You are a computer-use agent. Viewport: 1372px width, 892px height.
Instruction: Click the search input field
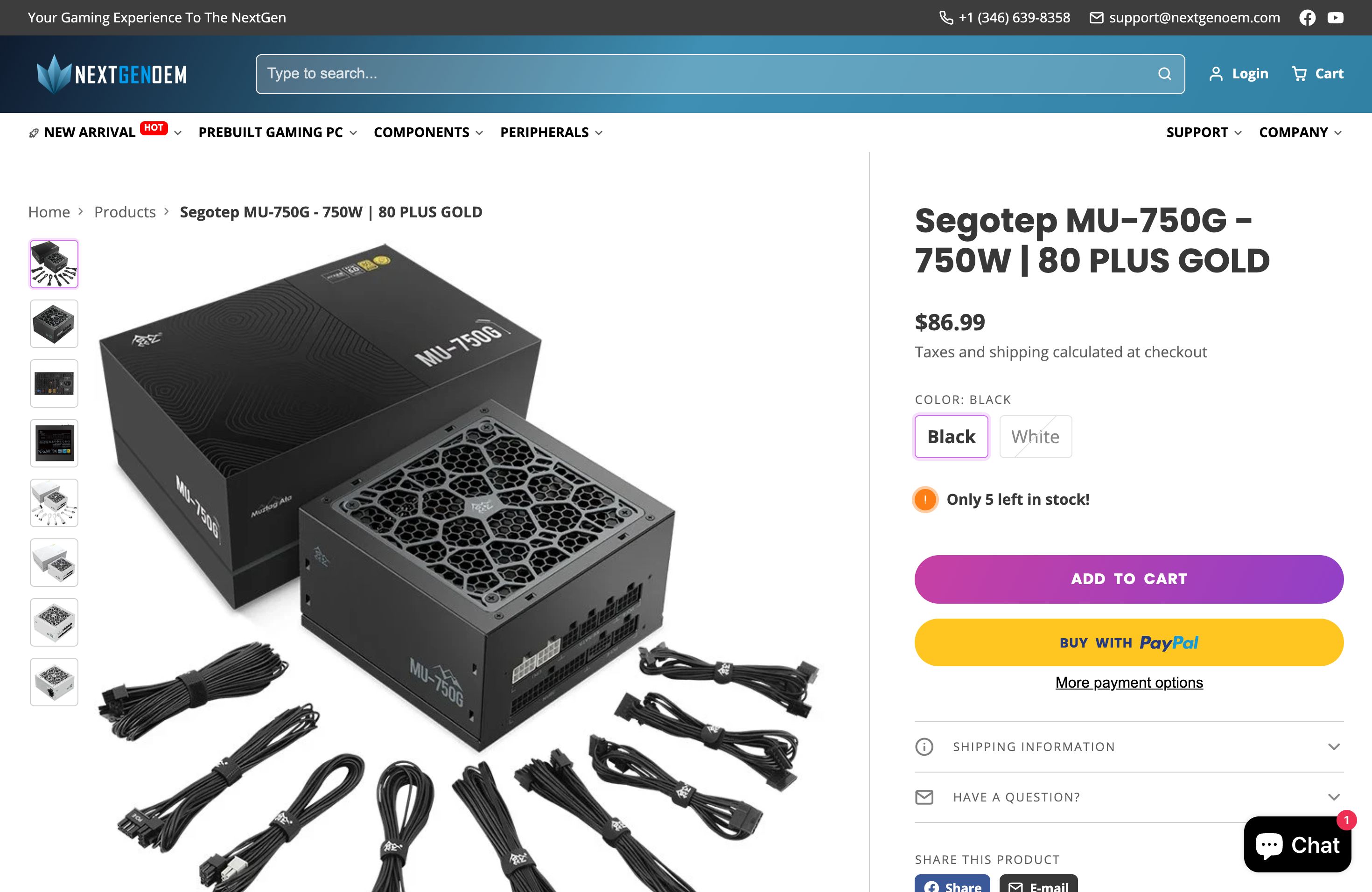coord(692,73)
